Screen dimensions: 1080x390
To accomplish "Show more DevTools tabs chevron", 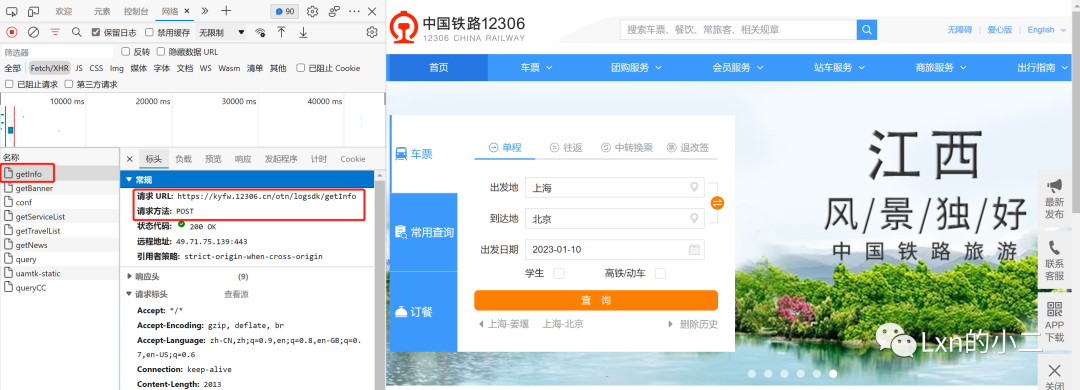I will (205, 11).
